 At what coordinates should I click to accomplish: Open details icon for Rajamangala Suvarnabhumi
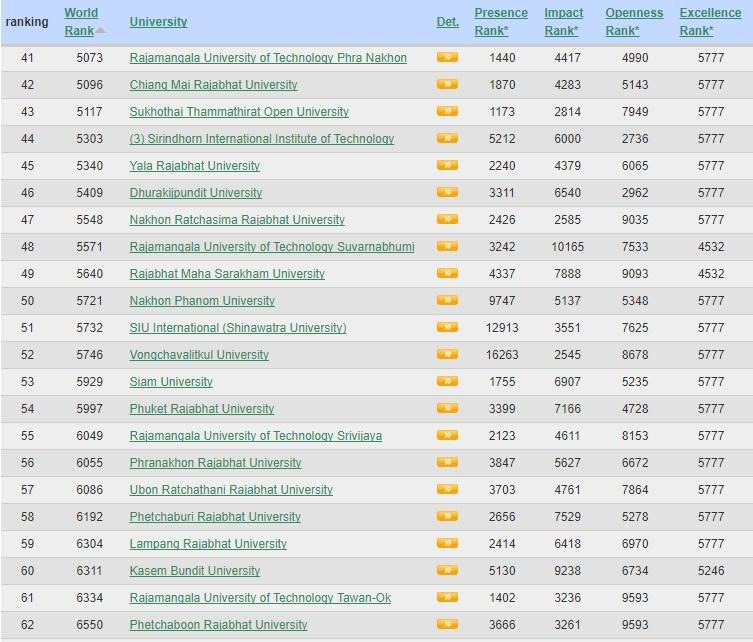tap(447, 246)
